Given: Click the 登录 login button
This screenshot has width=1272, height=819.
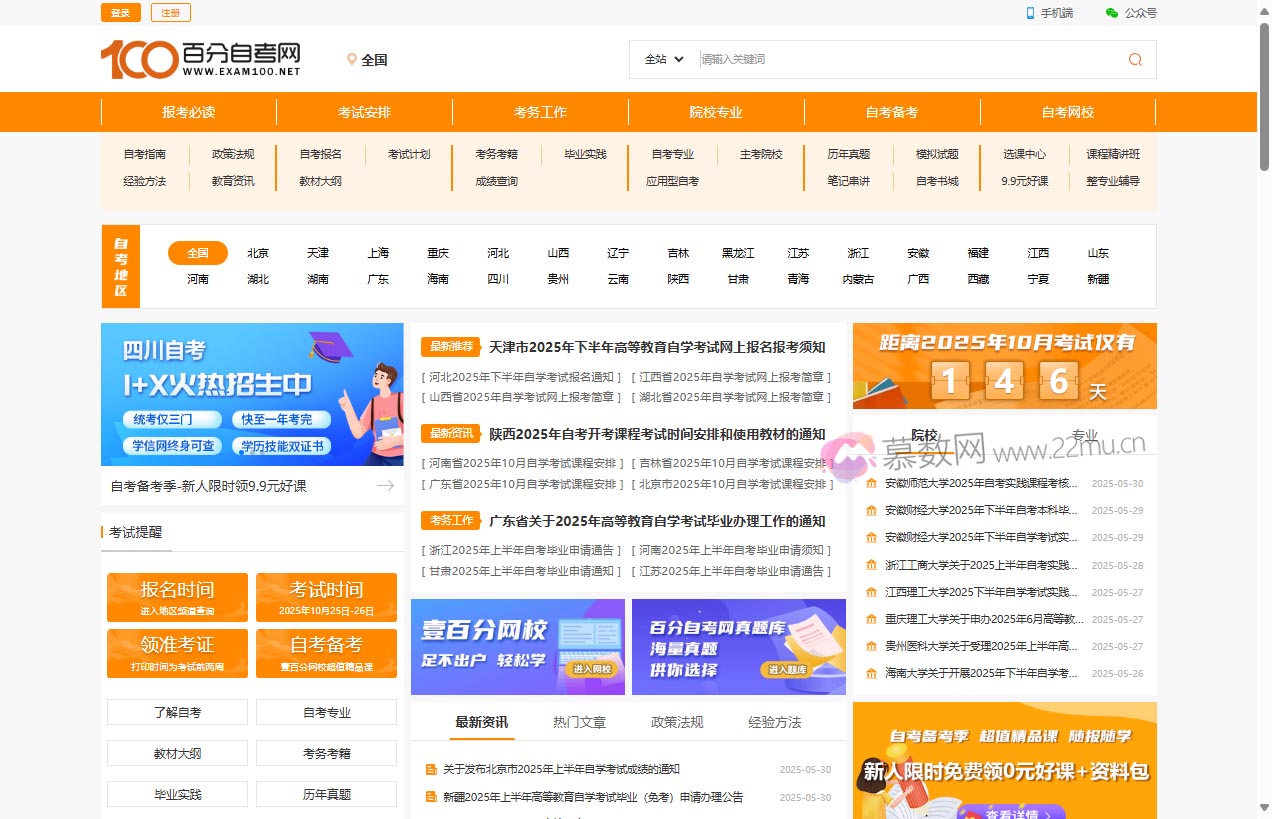Looking at the screenshot, I should tap(120, 13).
